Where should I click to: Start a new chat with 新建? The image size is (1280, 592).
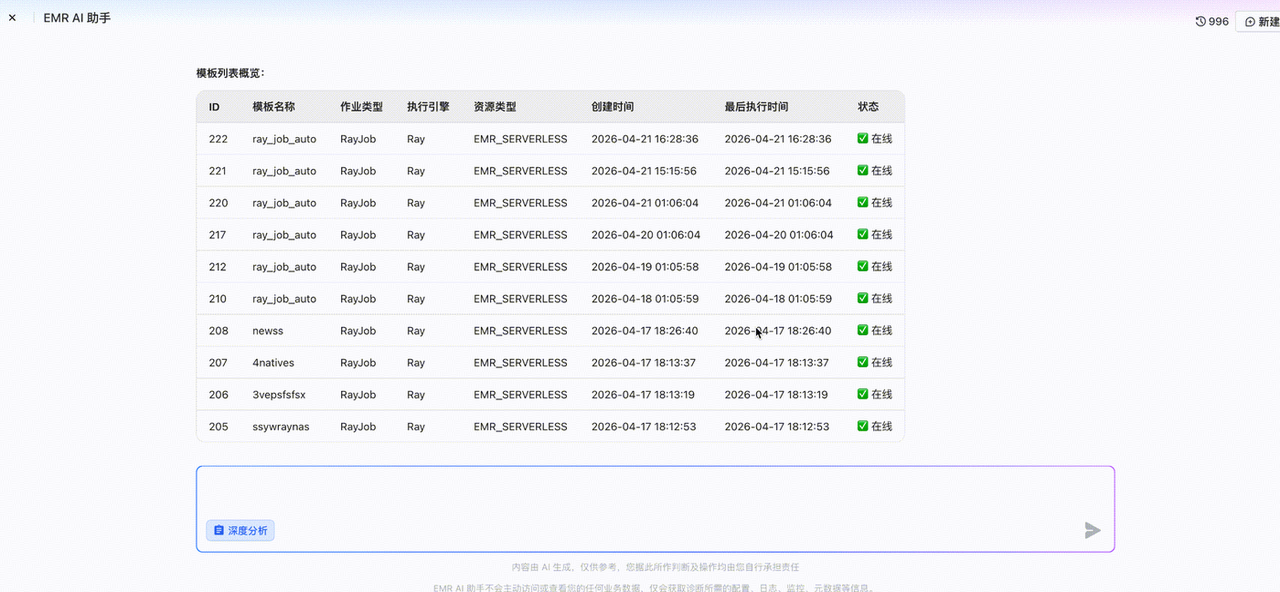pyautogui.click(x=1261, y=21)
